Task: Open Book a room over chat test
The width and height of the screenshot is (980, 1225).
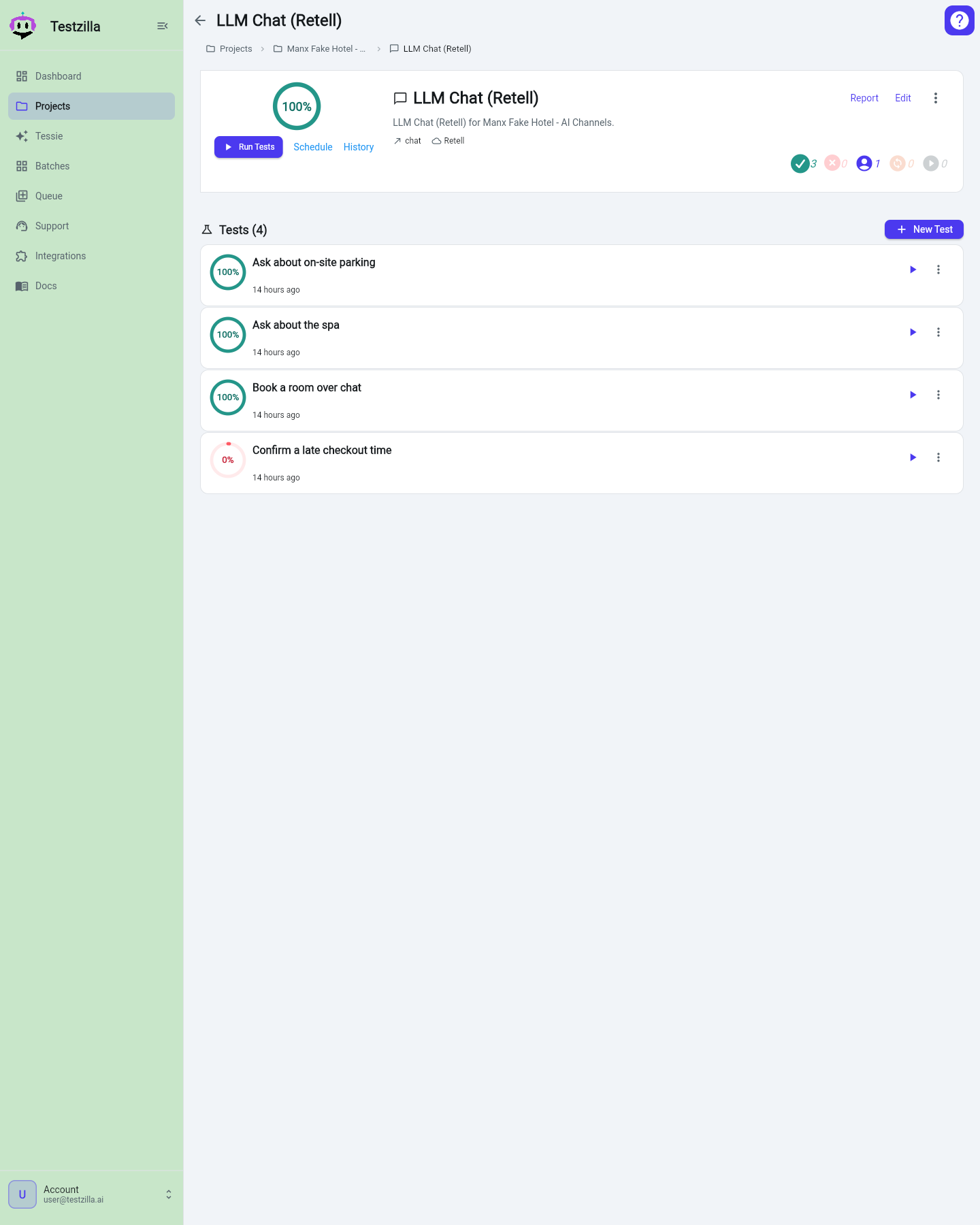Action: (582, 400)
